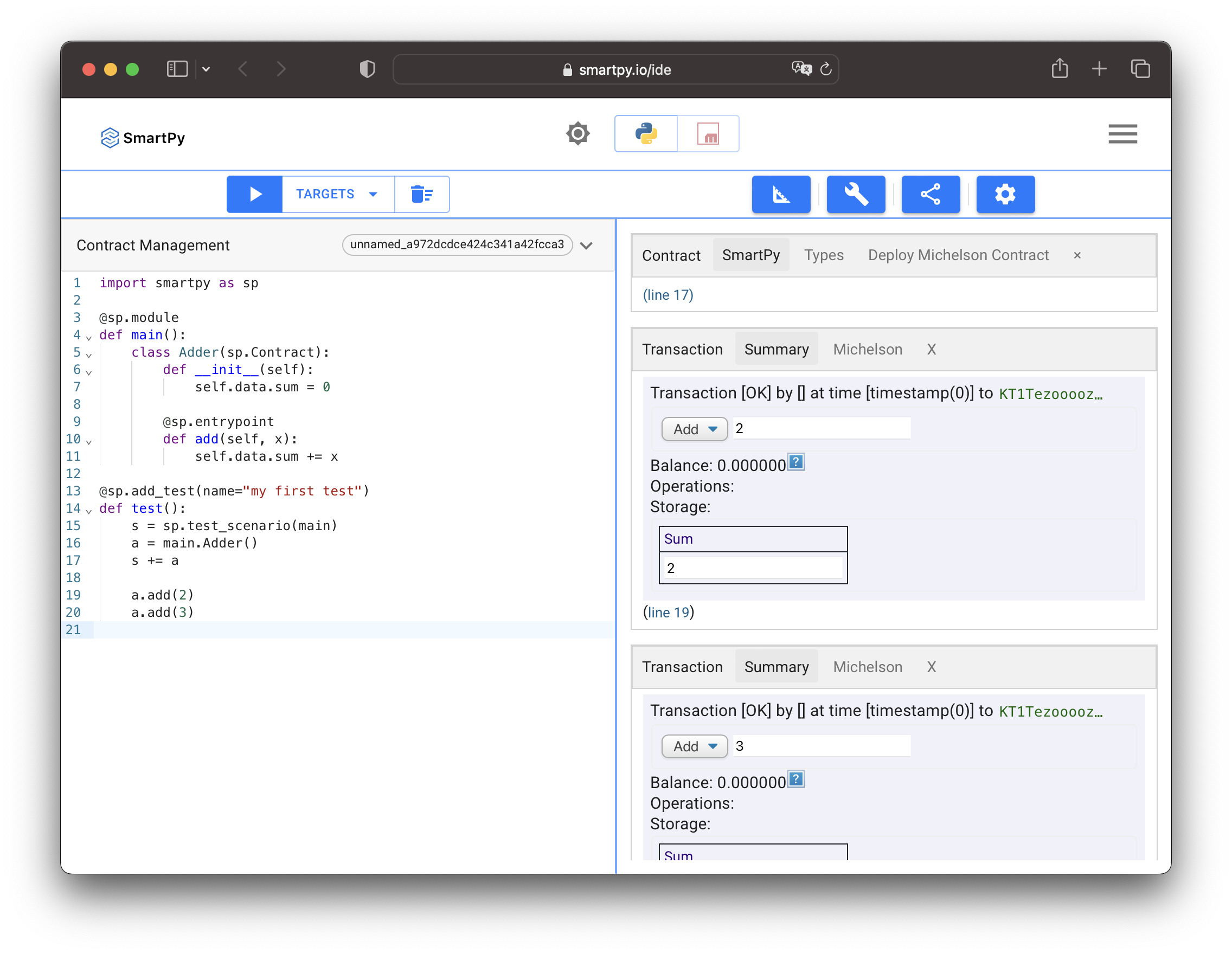Go forward in Safari
The width and height of the screenshot is (1232, 954).
(x=281, y=69)
